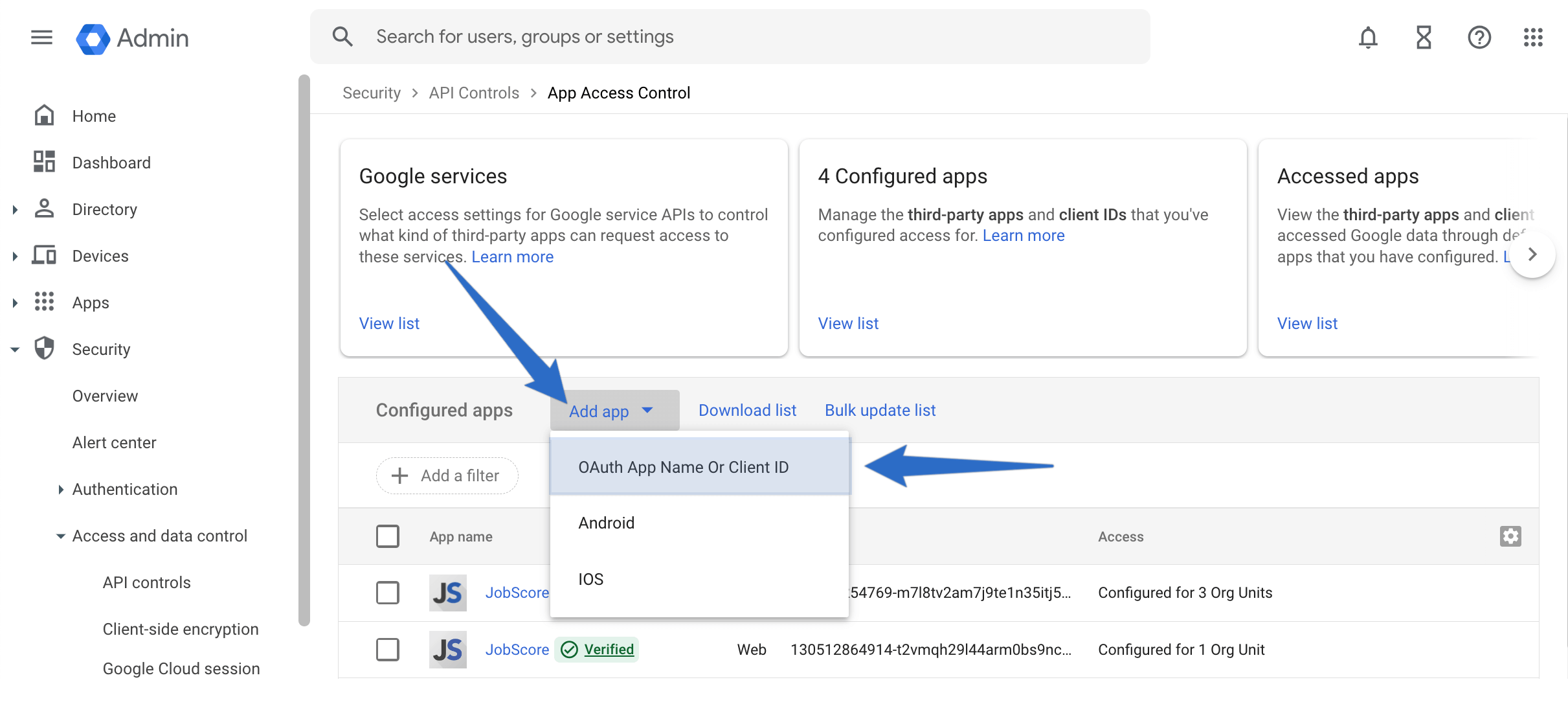Choose OAuth App Name Or Client ID
The image size is (1568, 706).
click(x=699, y=467)
